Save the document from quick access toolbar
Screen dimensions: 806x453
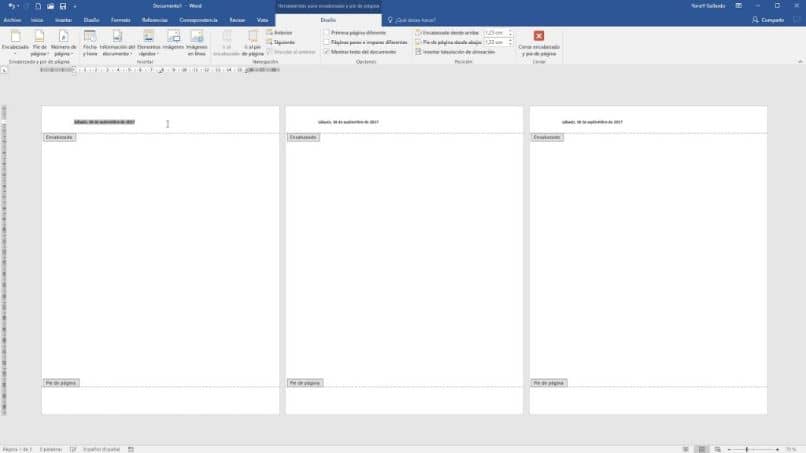(63, 6)
